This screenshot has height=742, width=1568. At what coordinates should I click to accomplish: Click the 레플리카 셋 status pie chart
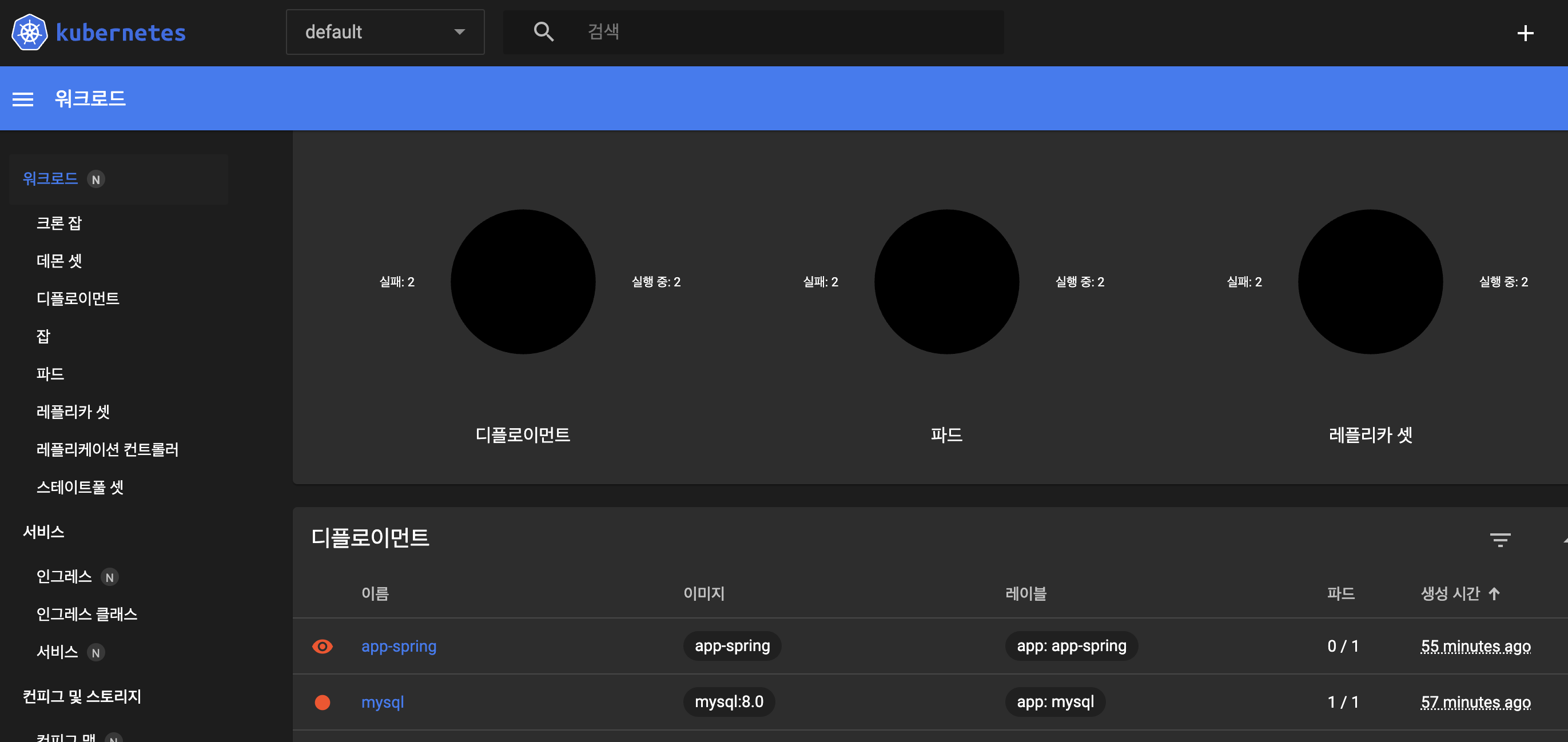click(x=1370, y=282)
